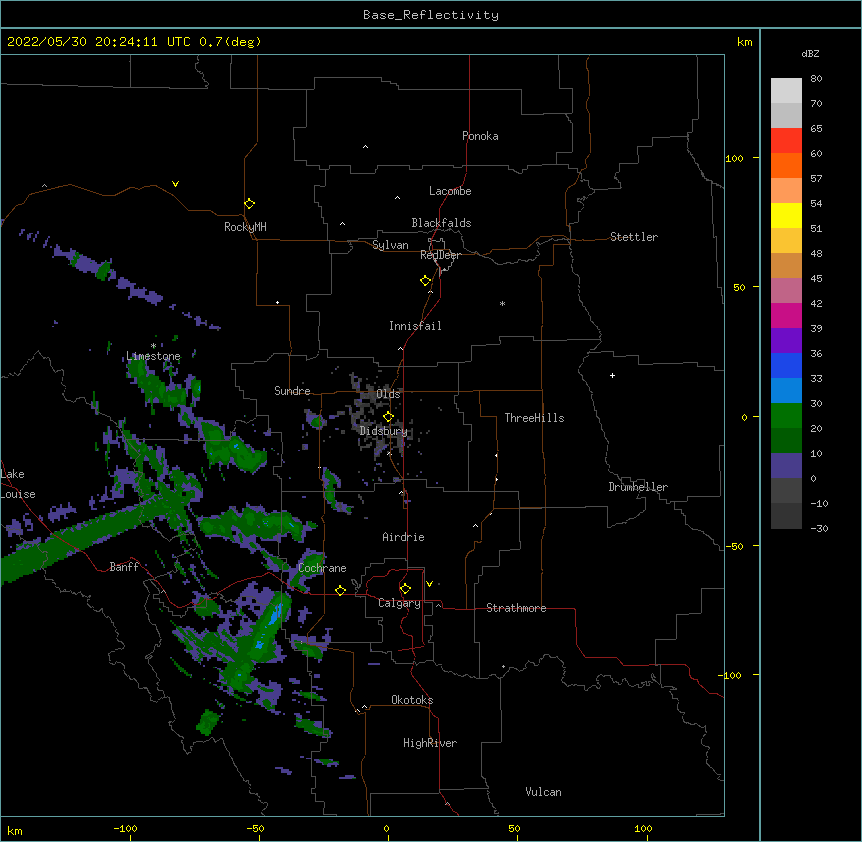
Task: Click the Innisfail town label
Action: pyautogui.click(x=415, y=326)
